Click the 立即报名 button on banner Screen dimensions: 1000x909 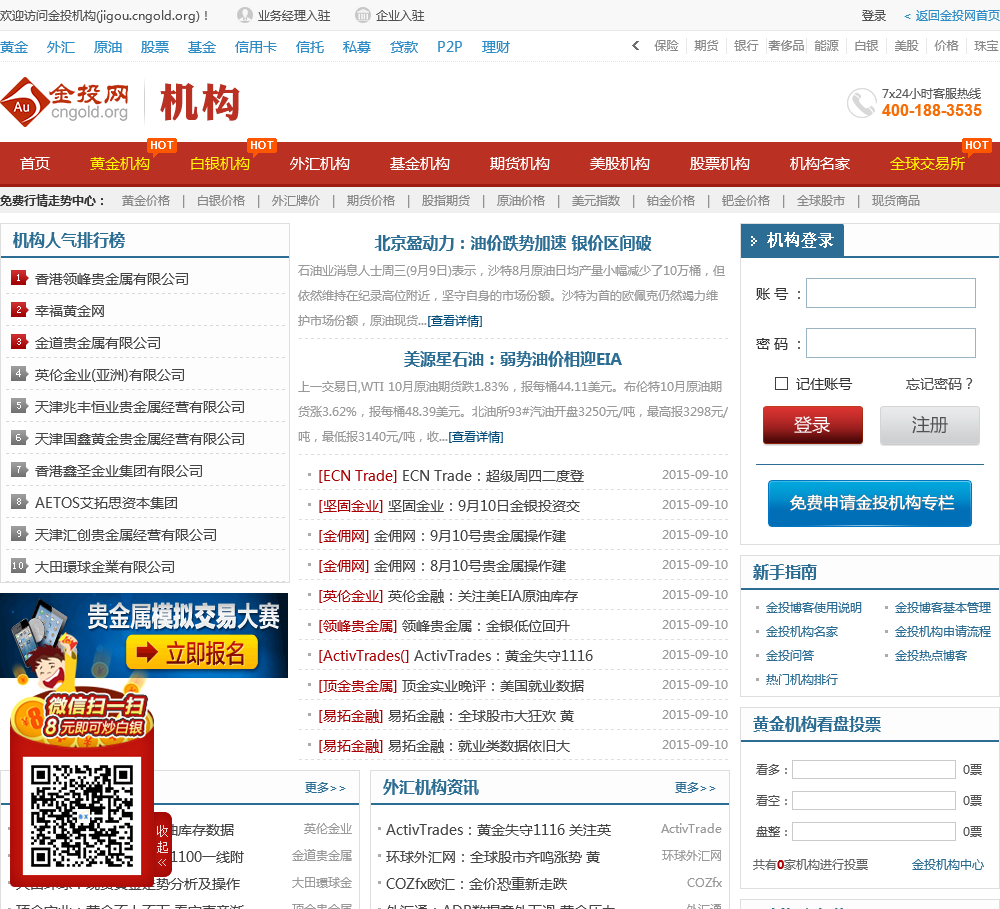click(192, 653)
